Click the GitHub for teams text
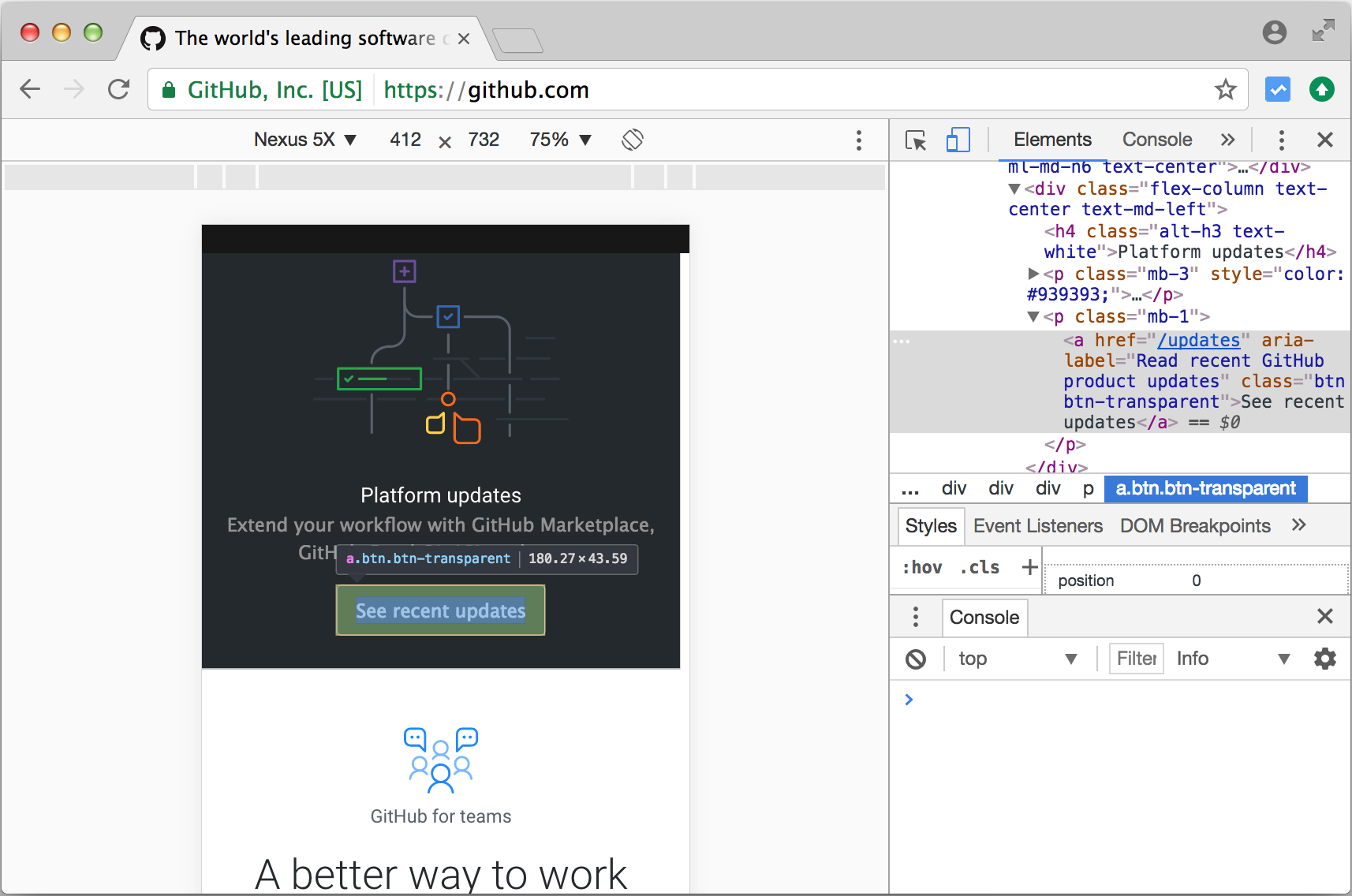Viewport: 1352px width, 896px height. coord(441,816)
